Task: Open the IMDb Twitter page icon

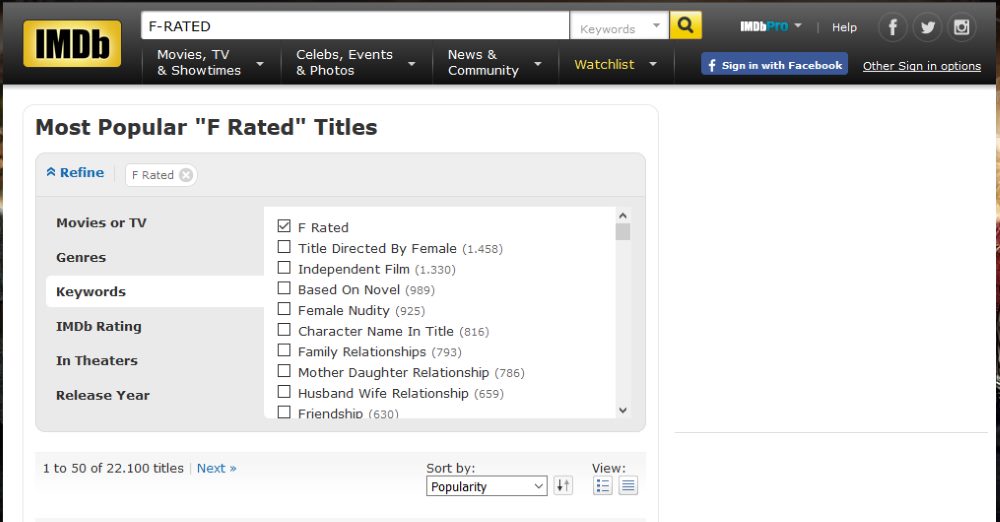Action: pyautogui.click(x=928, y=27)
